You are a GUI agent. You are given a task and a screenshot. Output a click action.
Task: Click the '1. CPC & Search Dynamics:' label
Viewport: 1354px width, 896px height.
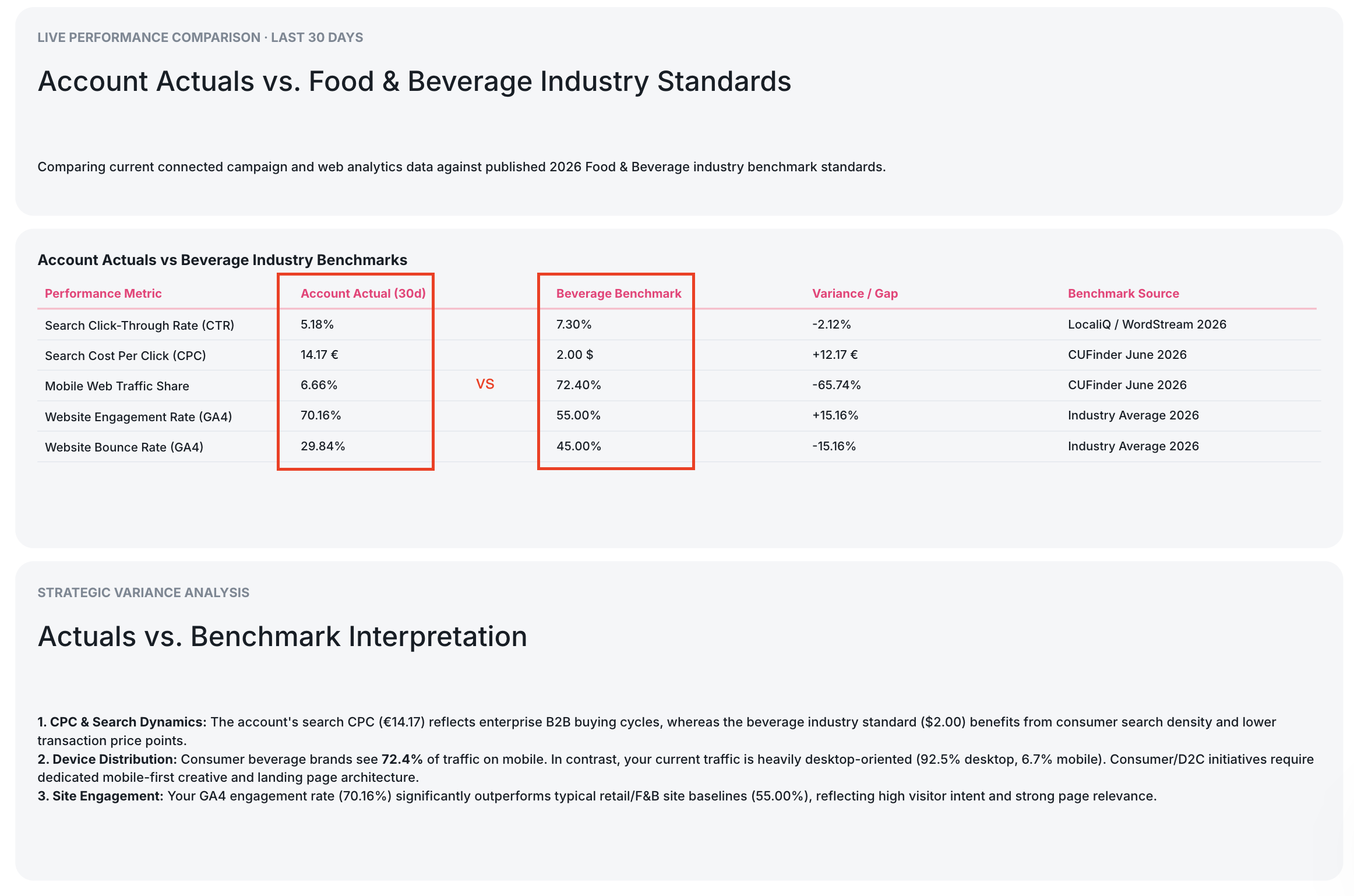[x=122, y=722]
